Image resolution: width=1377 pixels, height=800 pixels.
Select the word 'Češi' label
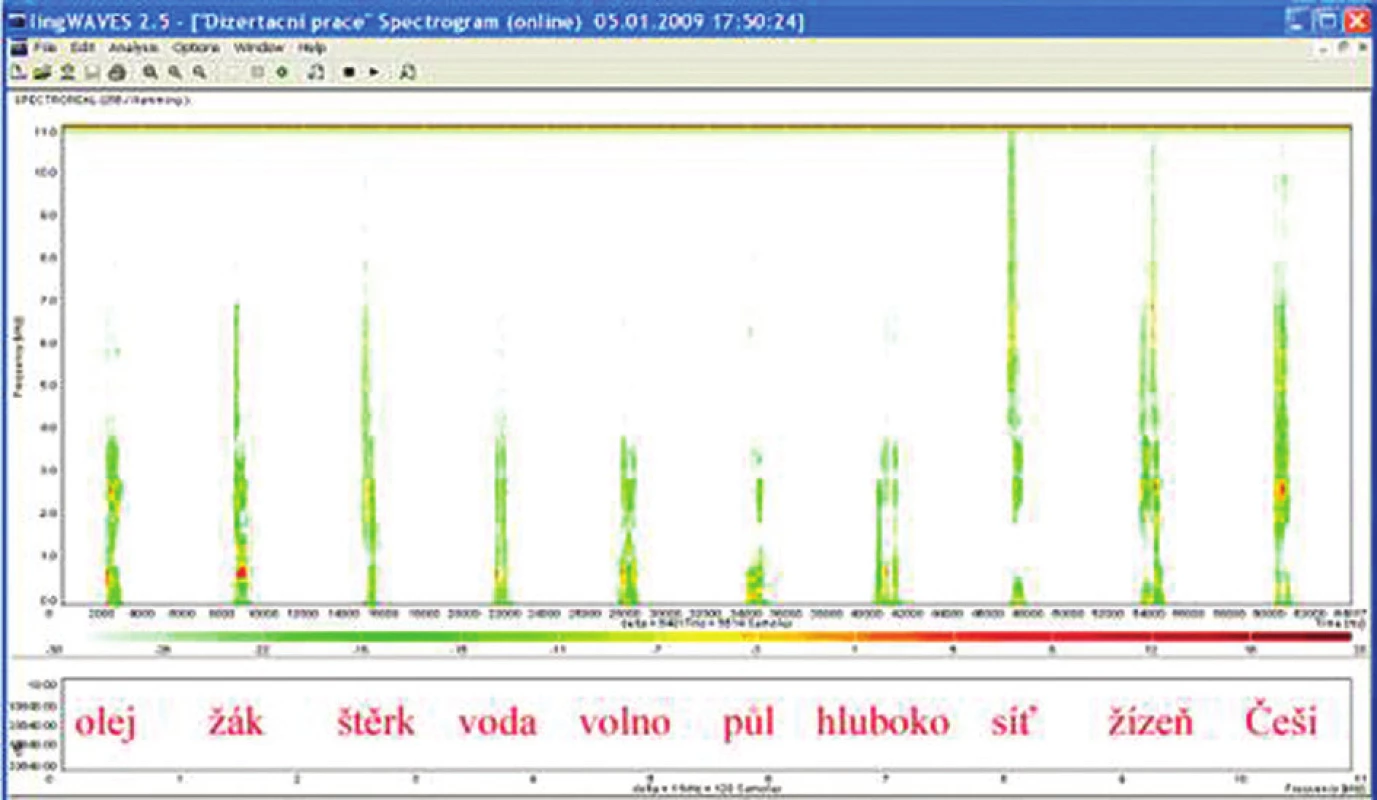pyautogui.click(x=1281, y=721)
